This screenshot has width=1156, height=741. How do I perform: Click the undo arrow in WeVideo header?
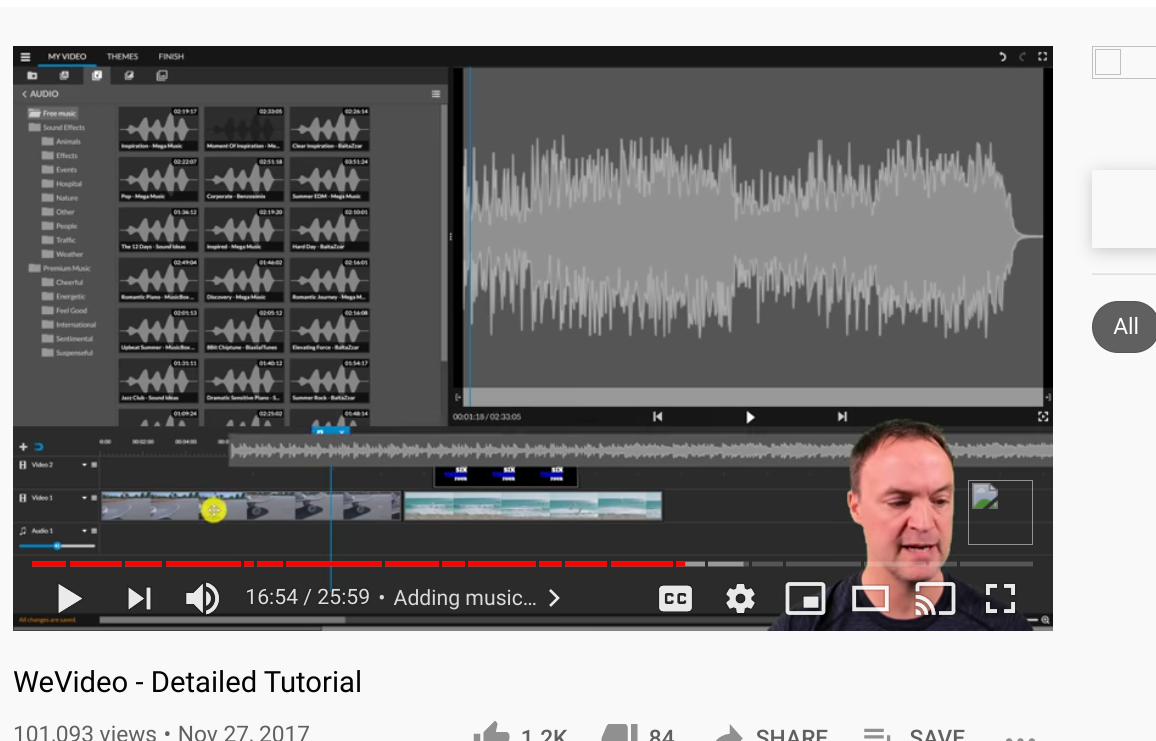(1002, 57)
